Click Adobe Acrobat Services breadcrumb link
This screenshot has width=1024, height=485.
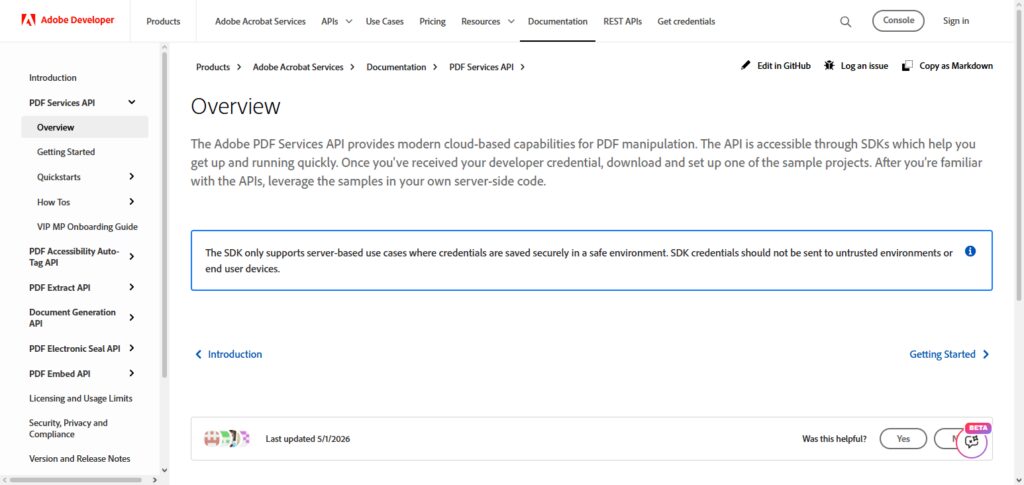tap(298, 67)
